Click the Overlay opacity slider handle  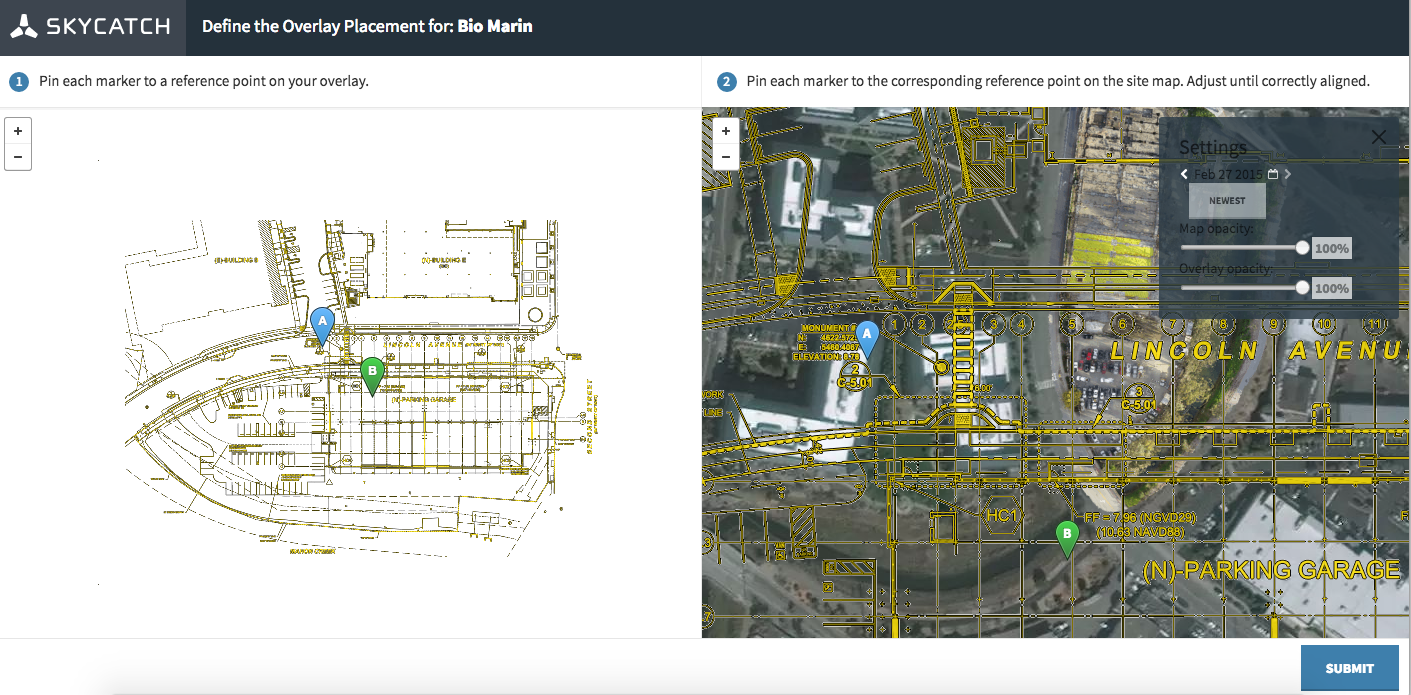1302,287
